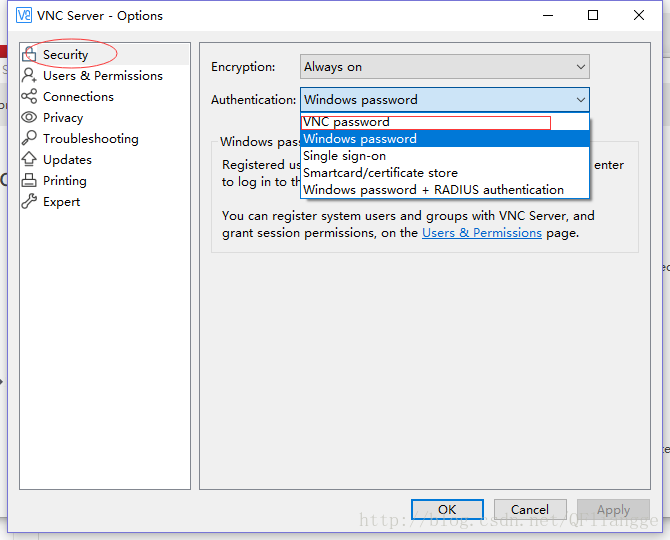Open the Security page
This screenshot has height=540, width=670.
(x=105, y=54)
